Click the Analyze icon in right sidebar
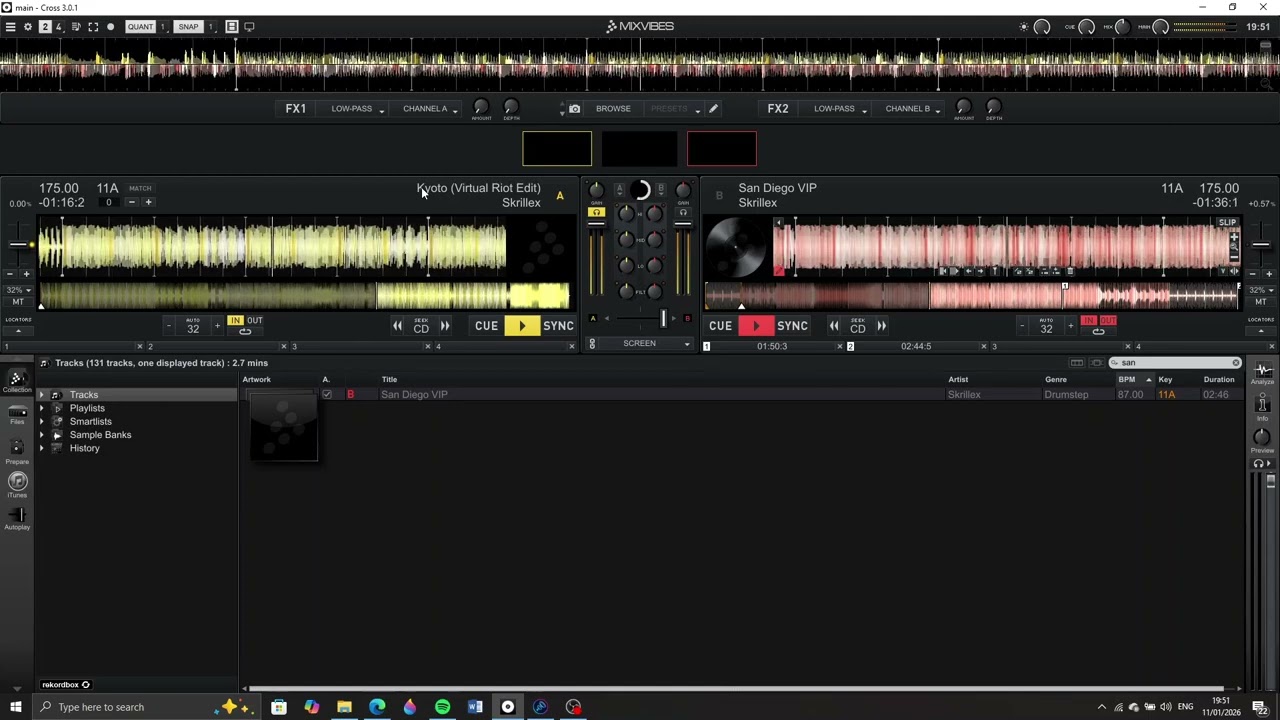The width and height of the screenshot is (1280, 720). click(1262, 373)
